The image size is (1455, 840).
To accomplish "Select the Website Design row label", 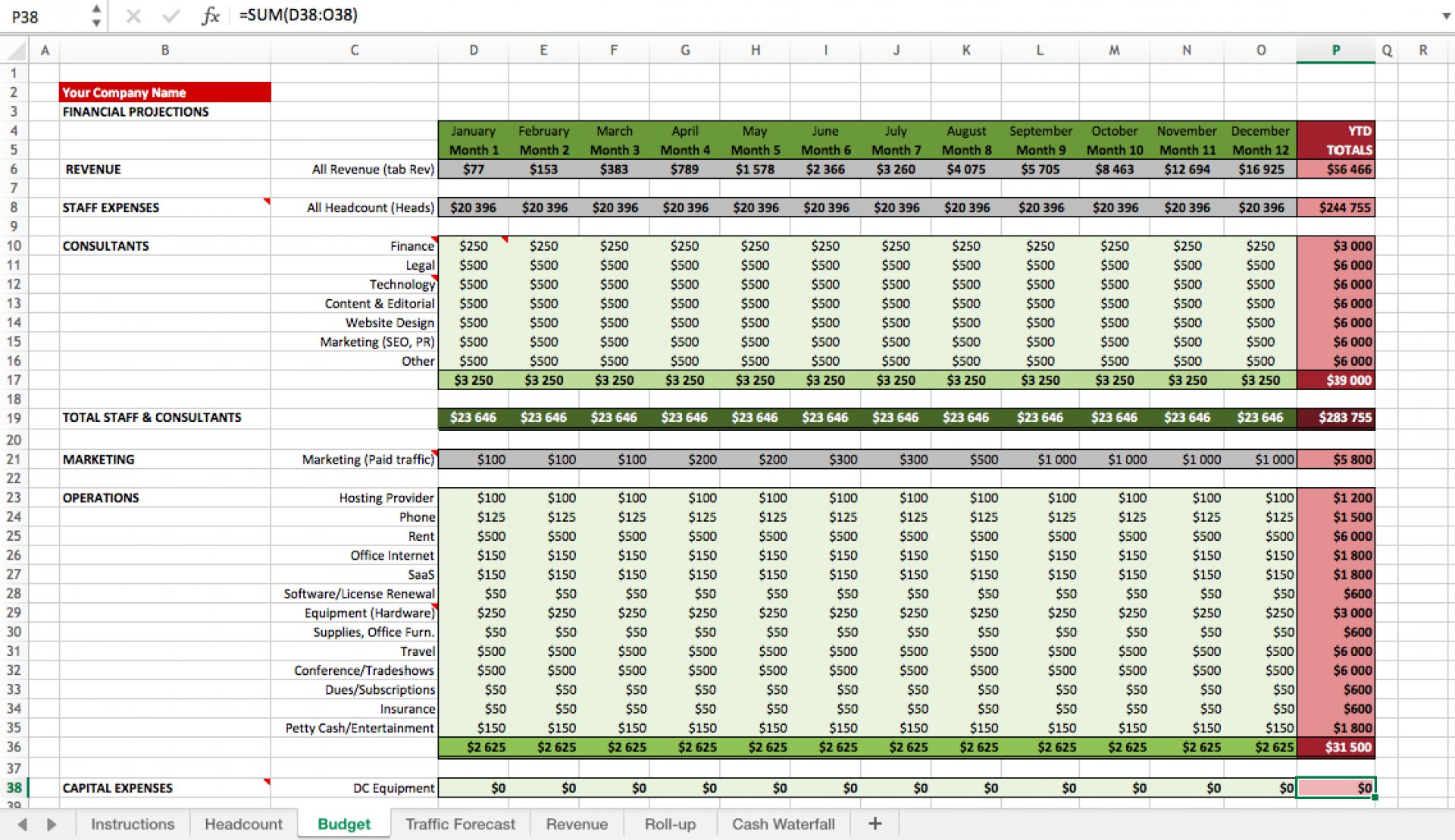I will coord(355,323).
